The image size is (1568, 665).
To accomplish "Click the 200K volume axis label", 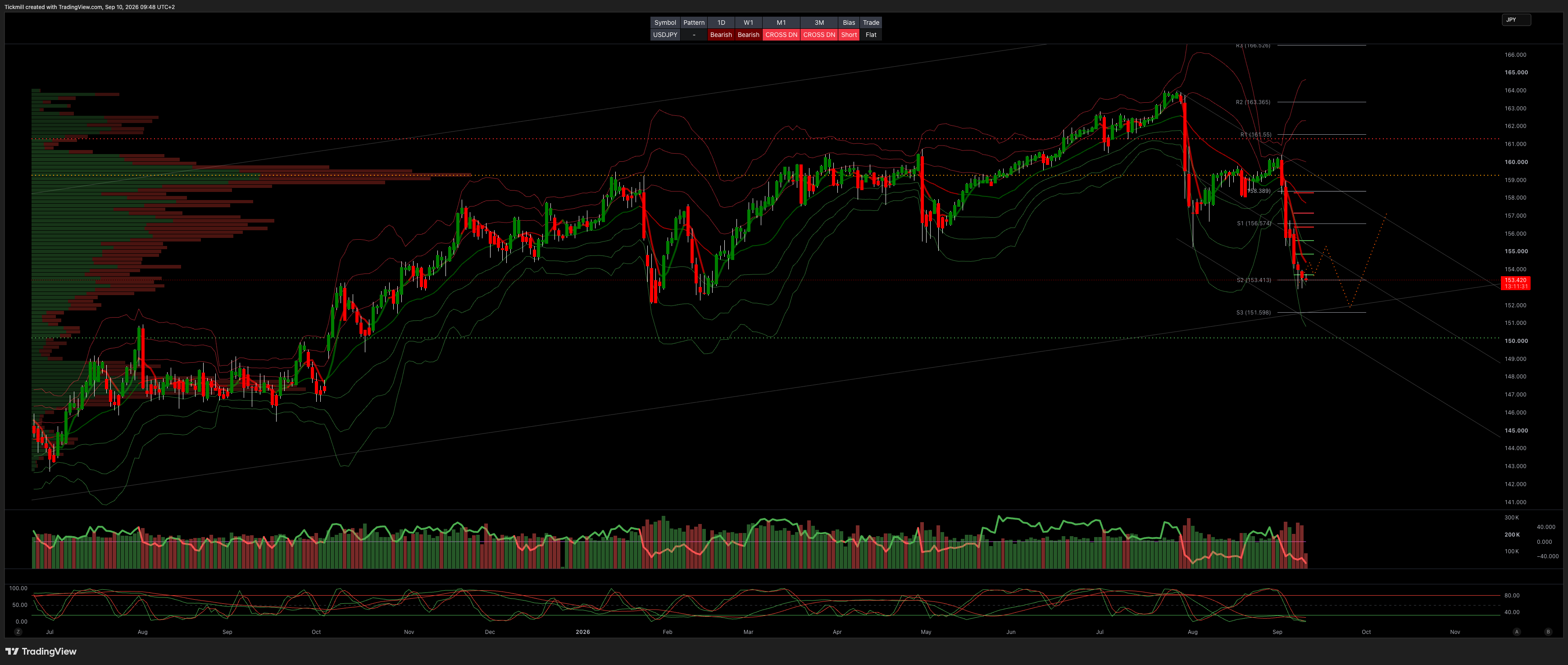I will pos(1512,535).
